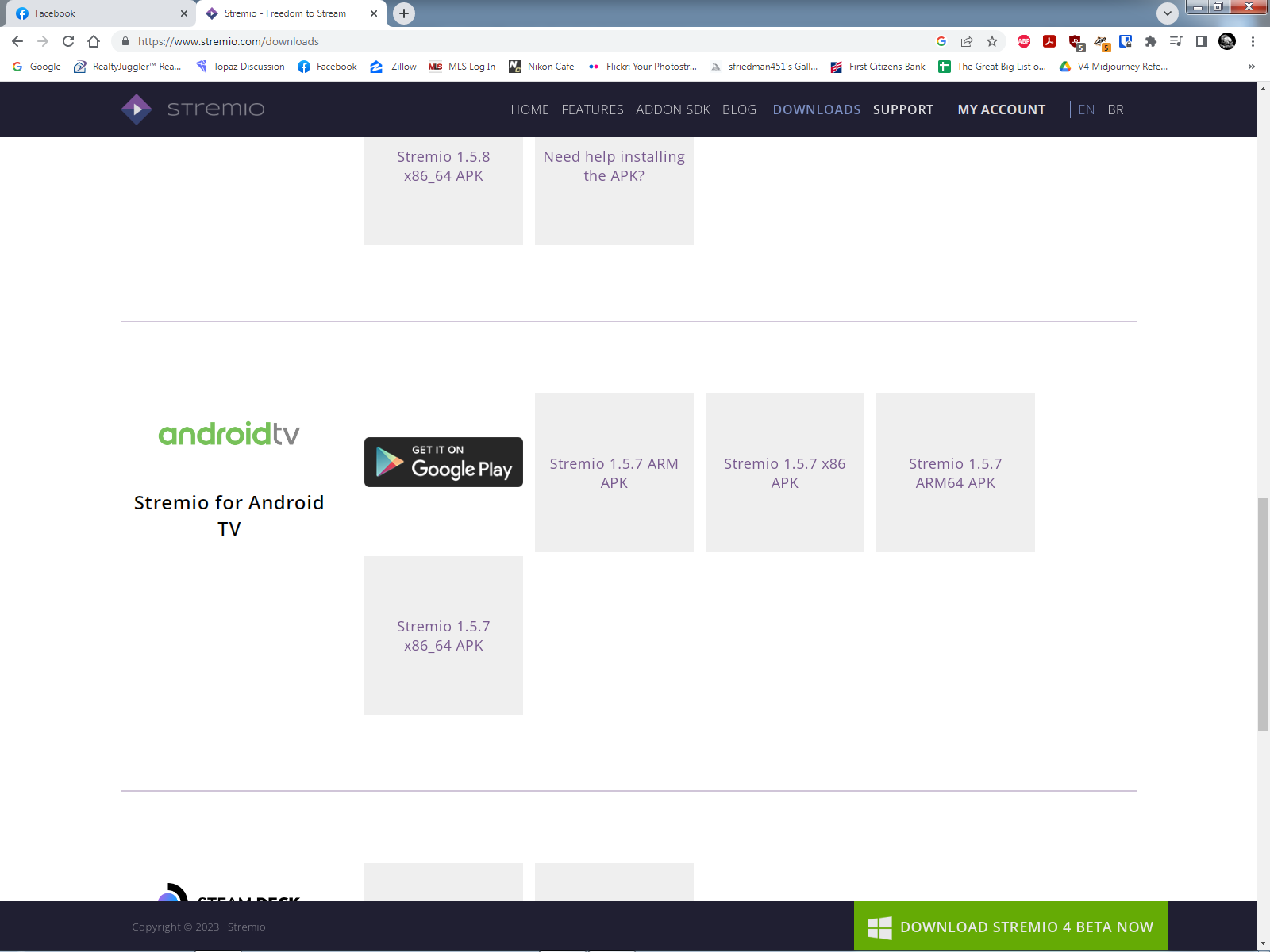
Task: Download Stremio 1.5.7 ARM64 APK
Action: tap(956, 473)
